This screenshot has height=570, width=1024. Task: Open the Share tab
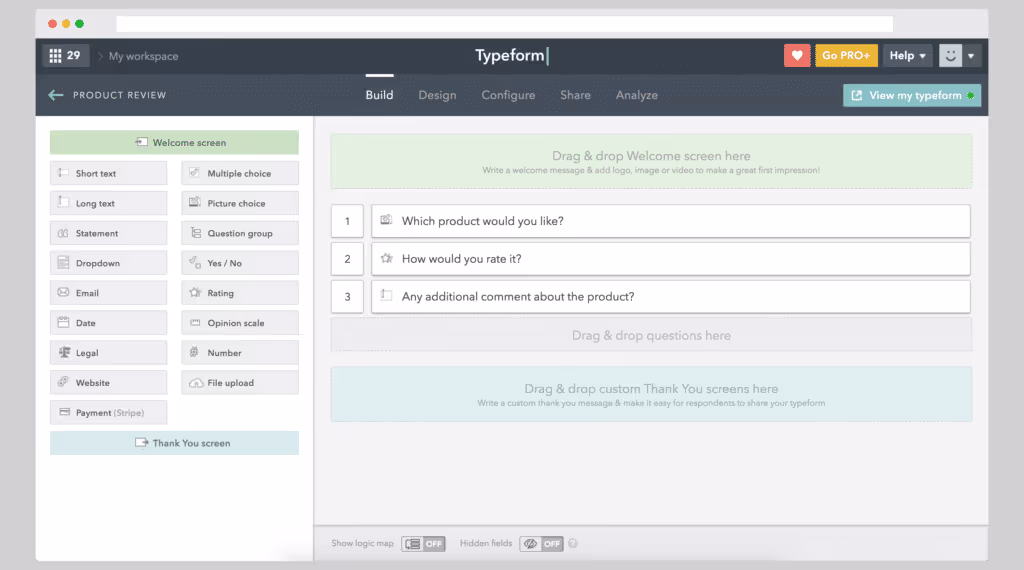575,95
